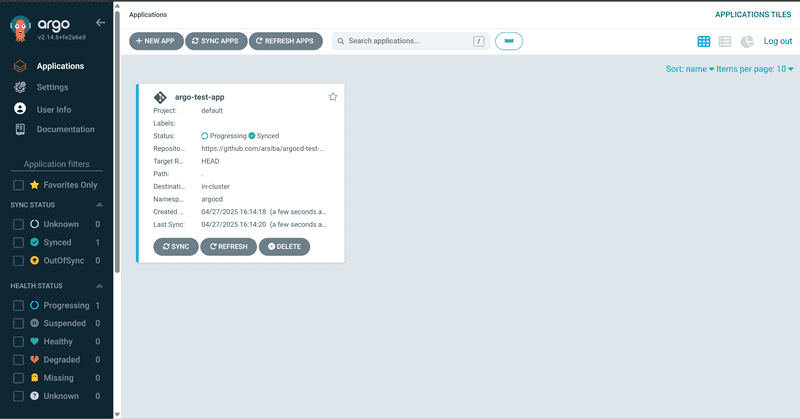Collapse the SYNC STATUS filter section
This screenshot has height=419, width=800.
[x=99, y=205]
